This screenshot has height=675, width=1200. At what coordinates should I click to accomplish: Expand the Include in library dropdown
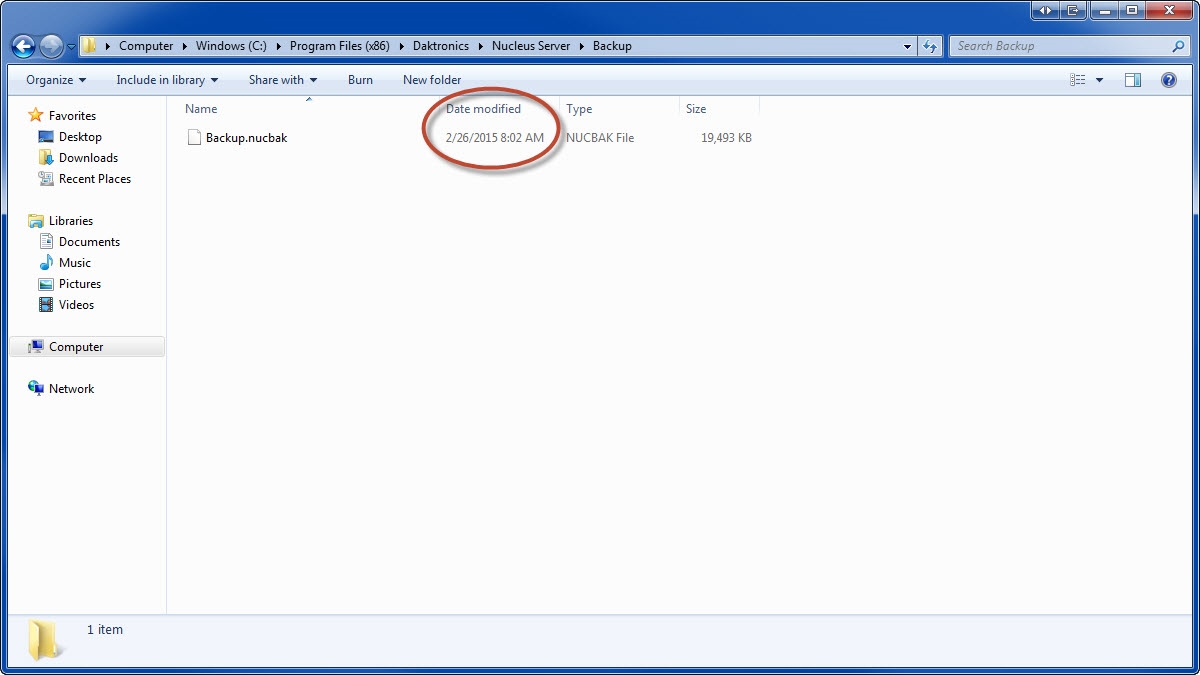[167, 80]
